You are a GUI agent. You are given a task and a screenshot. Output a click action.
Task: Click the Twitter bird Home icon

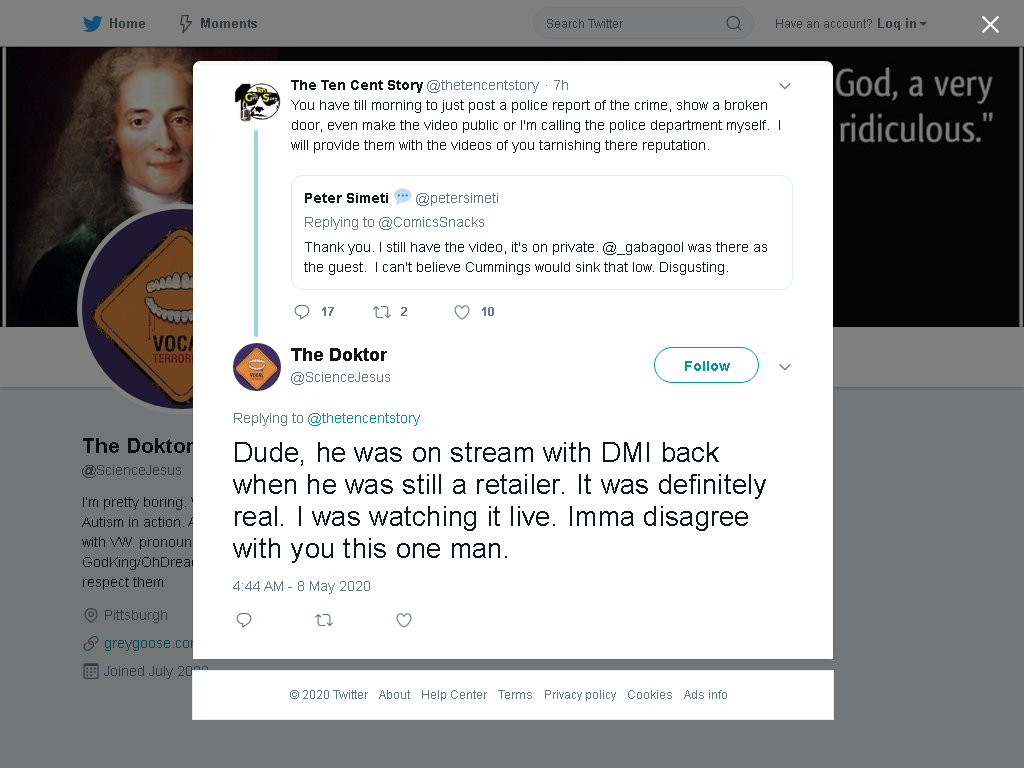[92, 24]
